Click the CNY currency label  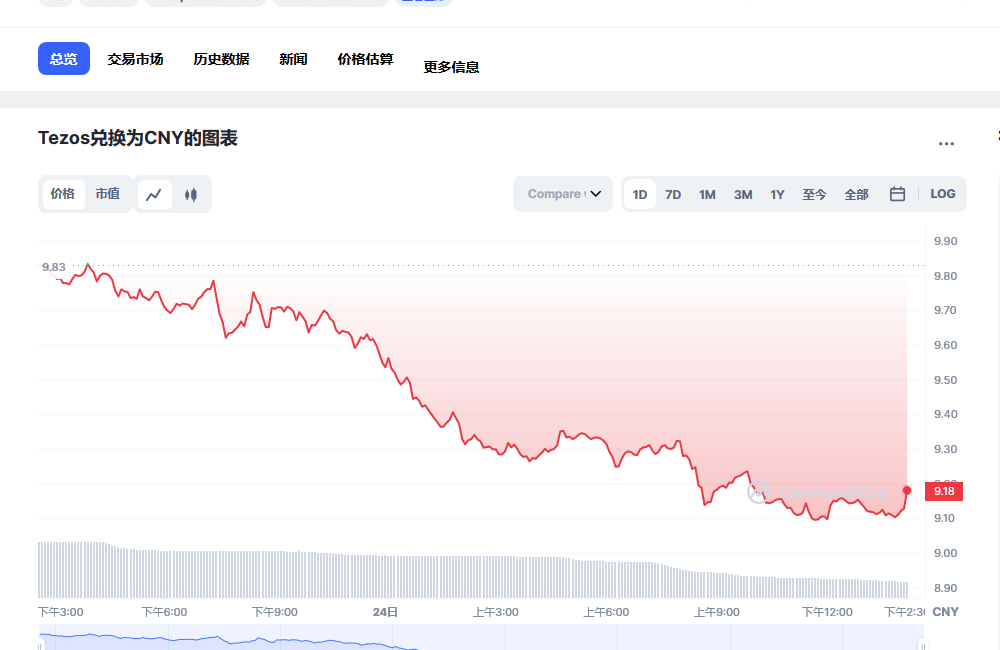(946, 612)
